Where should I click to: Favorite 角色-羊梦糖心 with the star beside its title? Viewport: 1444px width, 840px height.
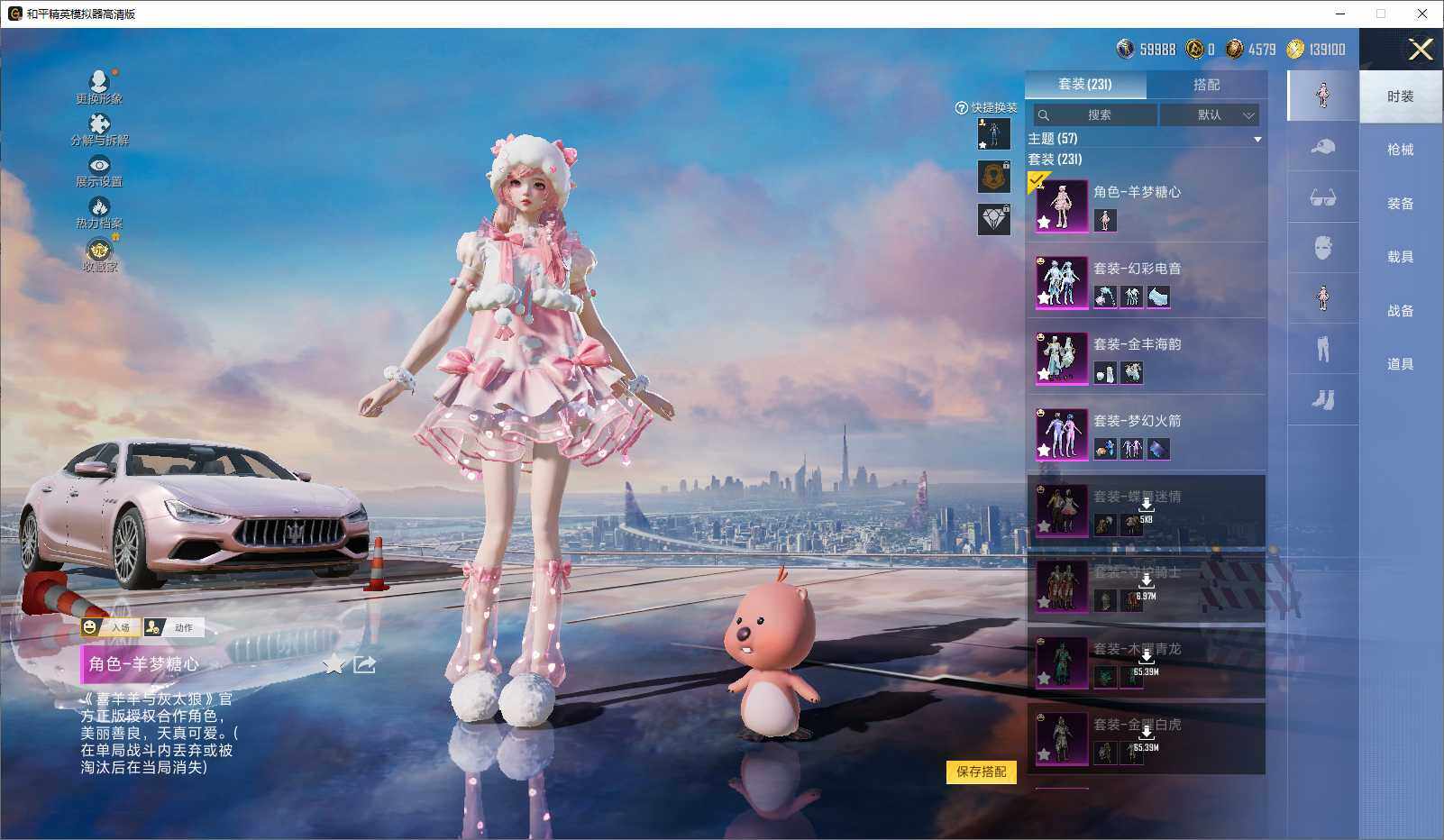coord(334,665)
